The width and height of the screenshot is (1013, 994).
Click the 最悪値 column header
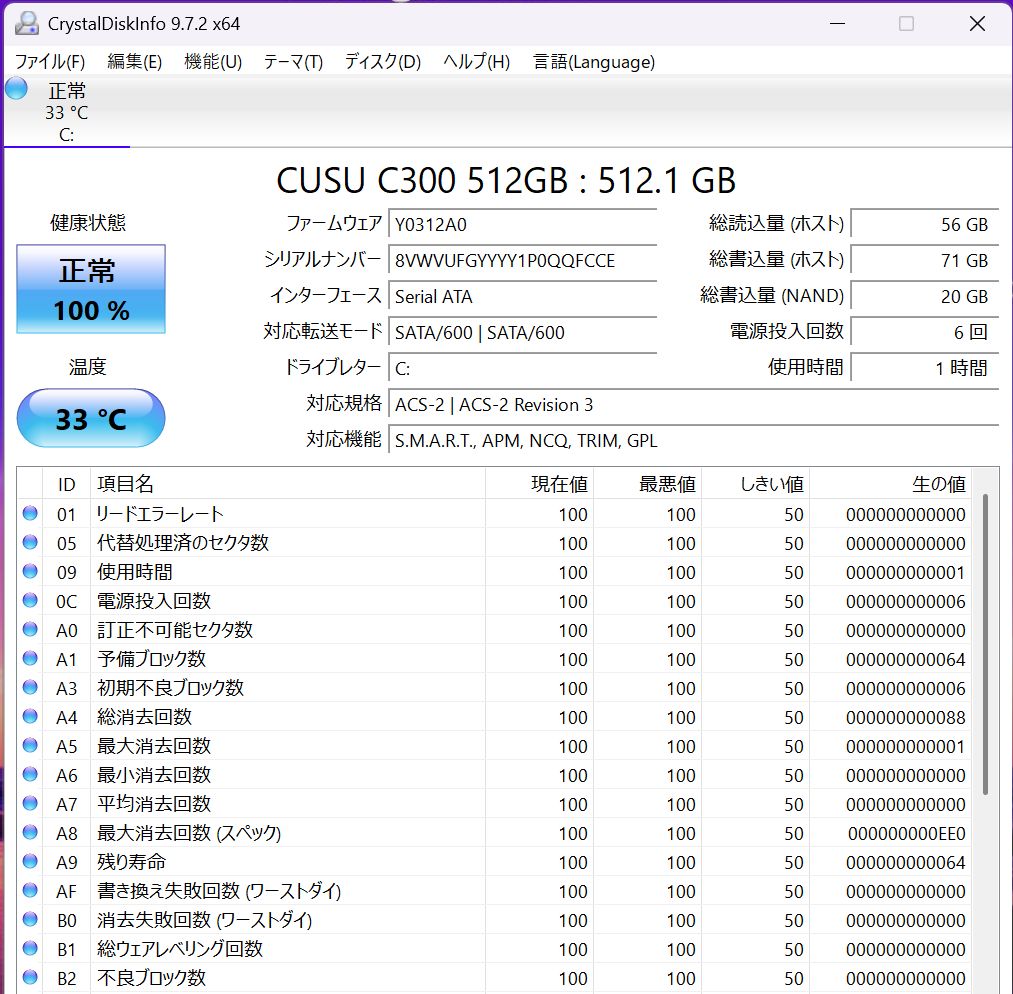click(647, 484)
